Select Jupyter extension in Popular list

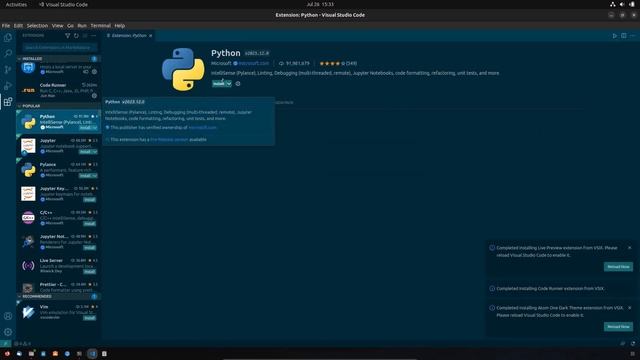58,146
